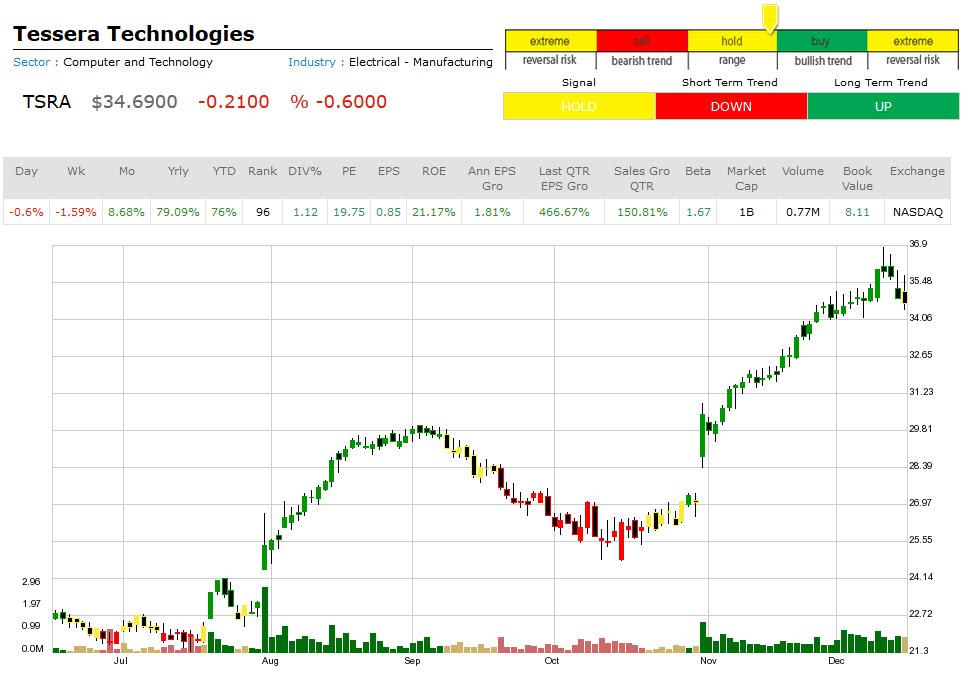
Task: Click the 79.09% yearly change cell
Action: 178,212
